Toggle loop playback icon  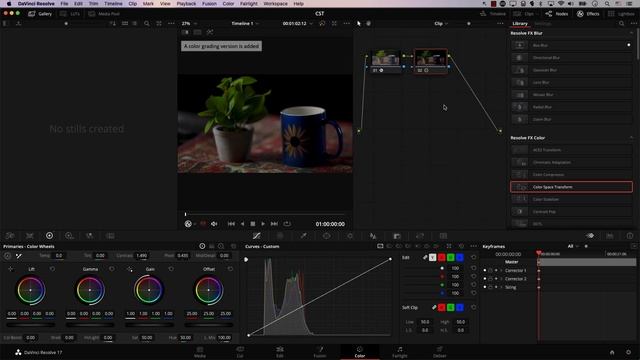pyautogui.click(x=287, y=224)
